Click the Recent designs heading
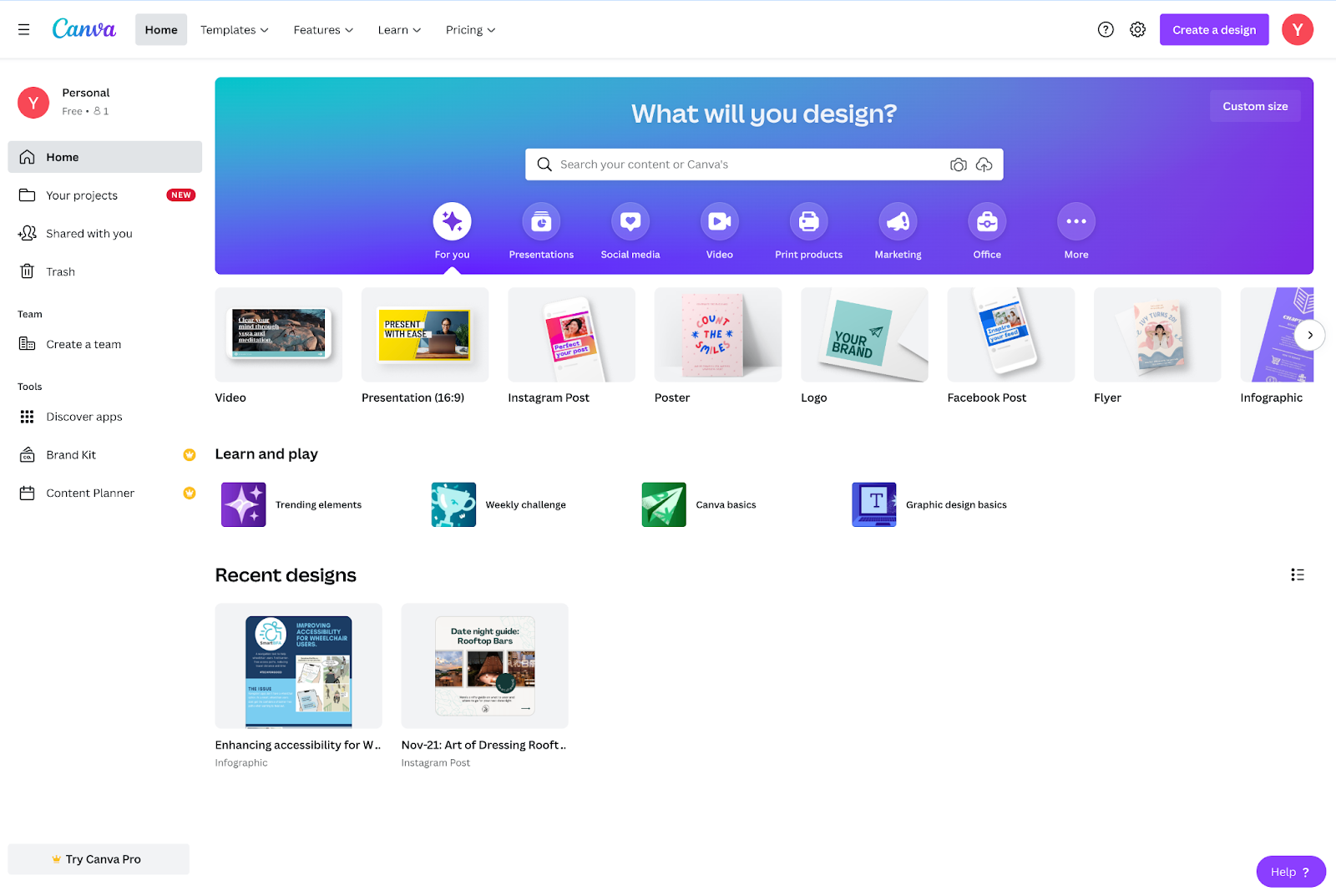1336x896 pixels. [286, 575]
